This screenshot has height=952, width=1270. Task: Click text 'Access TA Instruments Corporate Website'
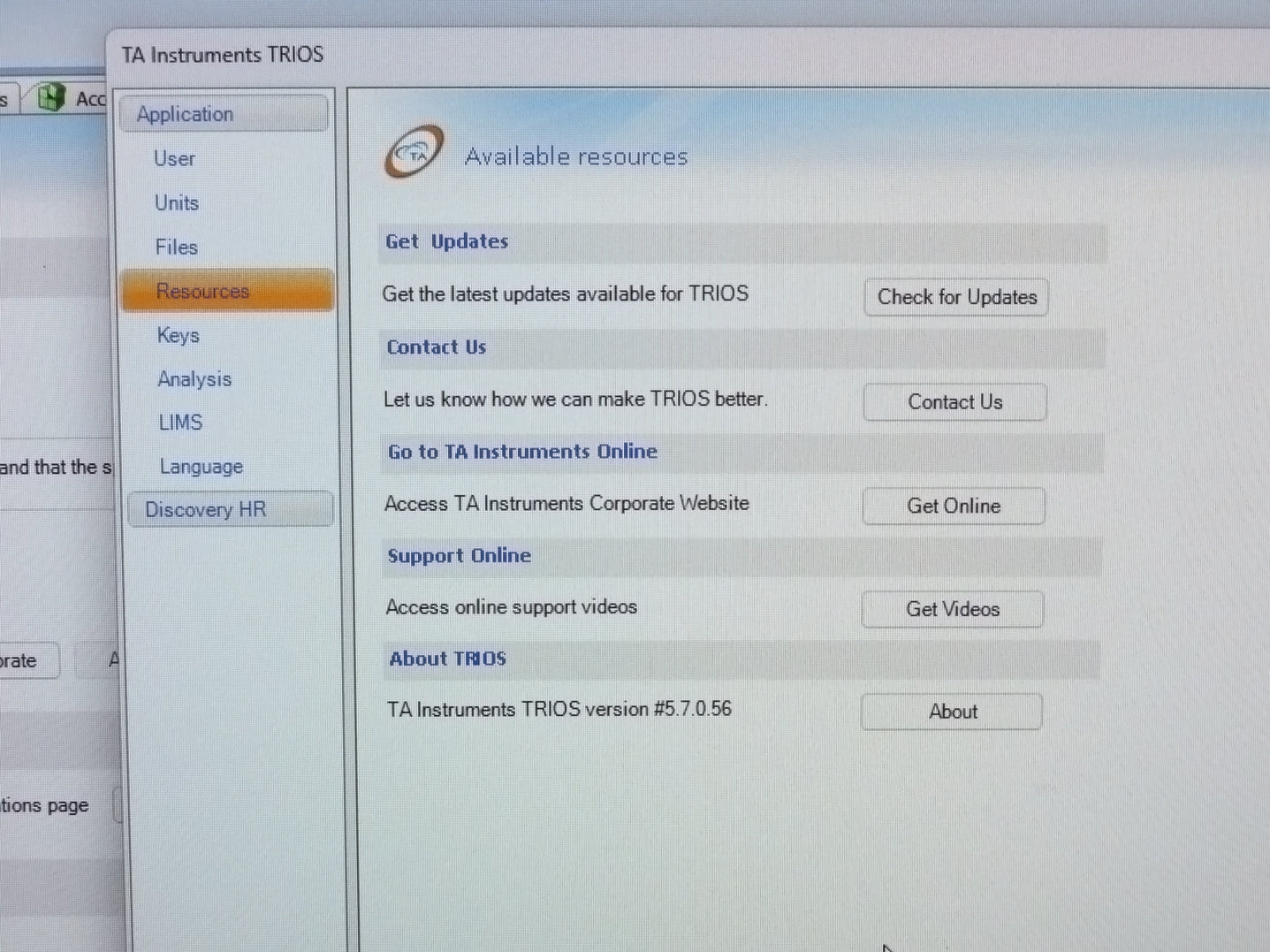click(567, 504)
